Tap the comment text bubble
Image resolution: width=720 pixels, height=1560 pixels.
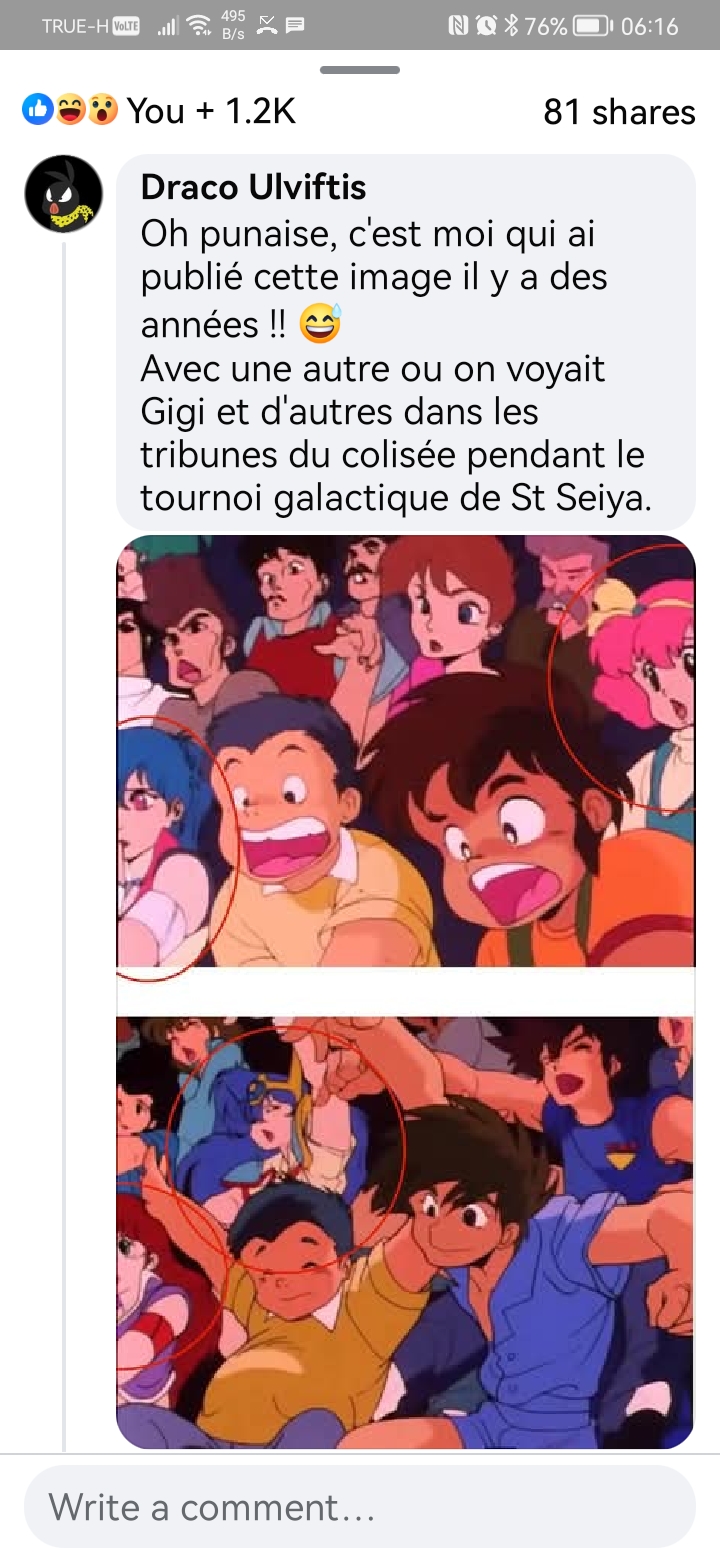tap(406, 342)
